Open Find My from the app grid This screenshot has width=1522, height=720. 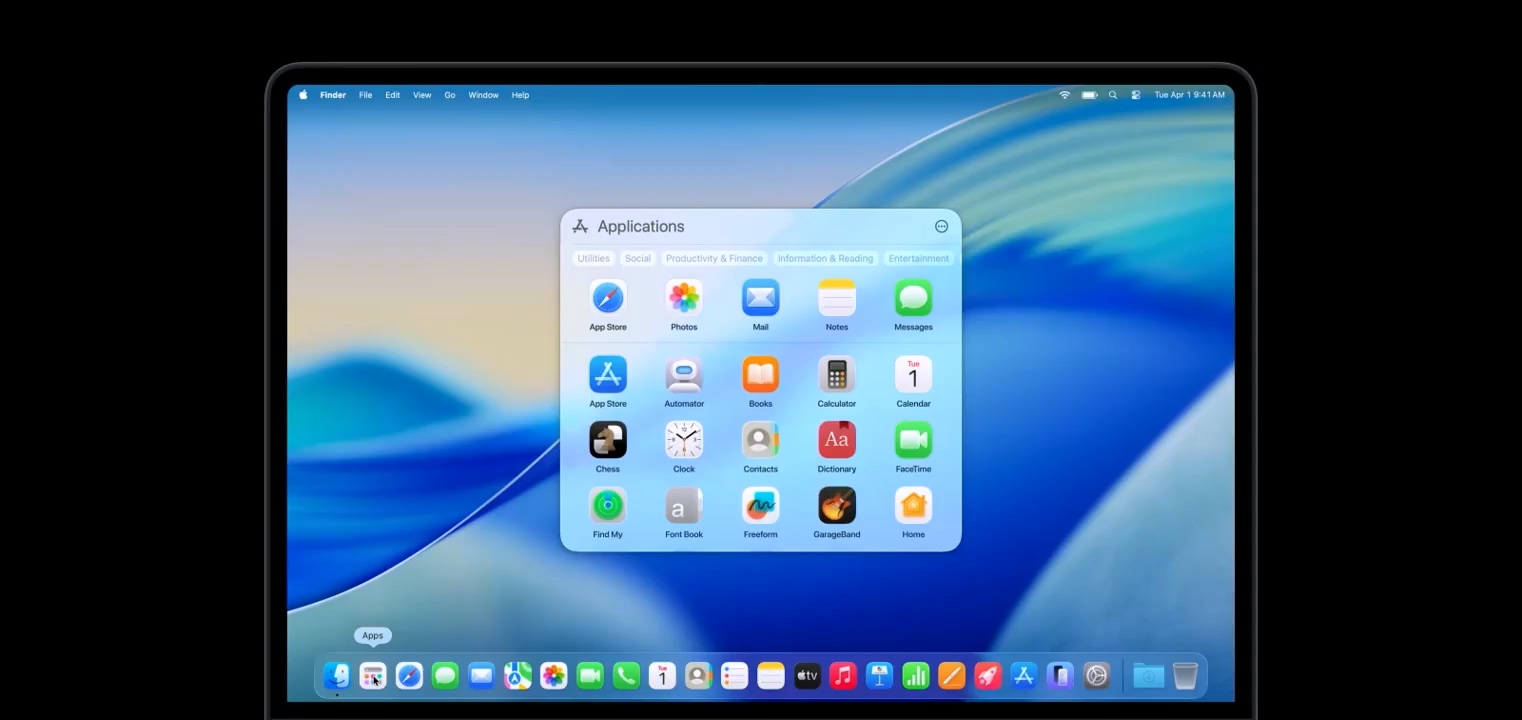(607, 506)
